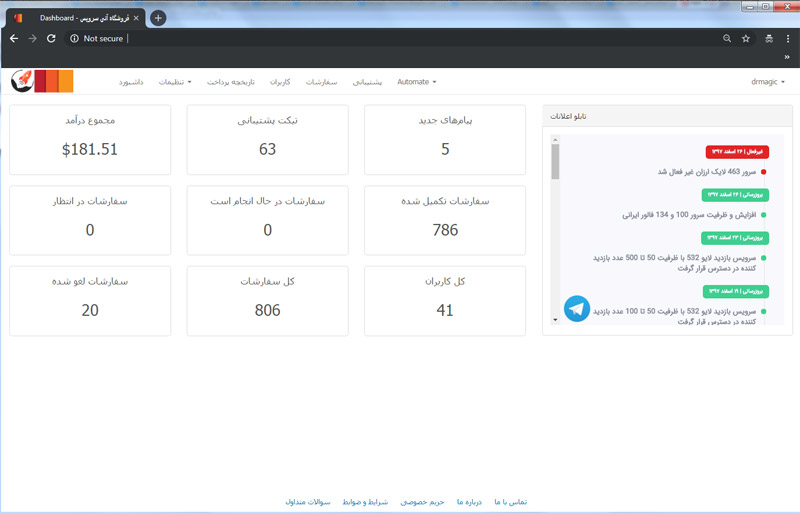This screenshot has height=513, width=800.
Task: Open the شرایط و ضوابط footer link
Action: click(365, 502)
